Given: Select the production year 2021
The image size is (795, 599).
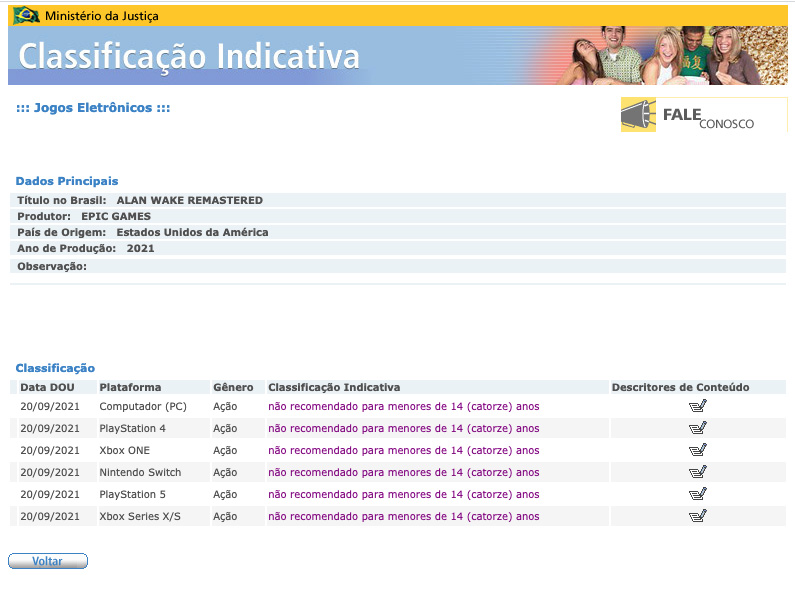Looking at the screenshot, I should pyautogui.click(x=140, y=248).
